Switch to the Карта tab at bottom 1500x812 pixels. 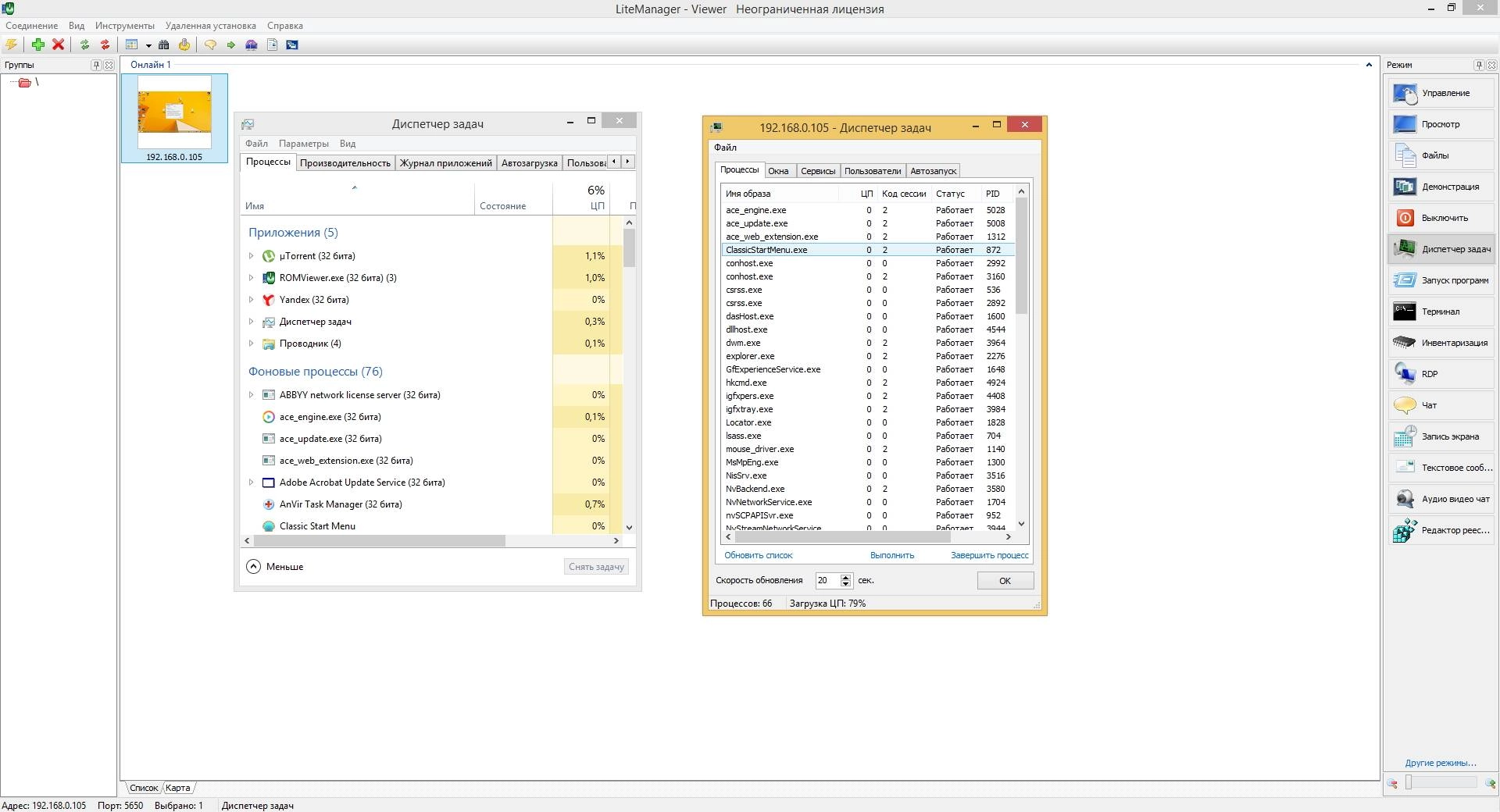[x=178, y=788]
